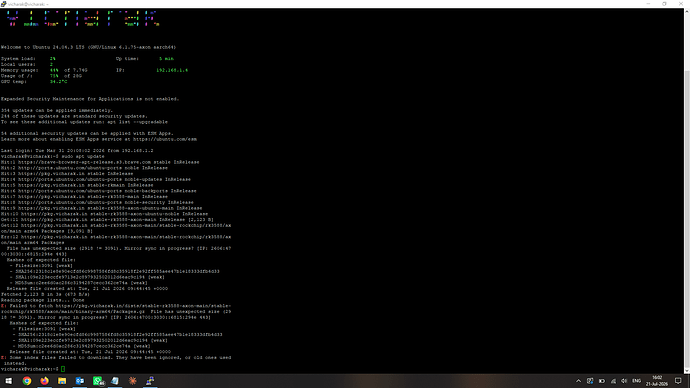Change the ENG input language indicator
The width and height of the screenshot is (690, 388).
click(x=637, y=381)
